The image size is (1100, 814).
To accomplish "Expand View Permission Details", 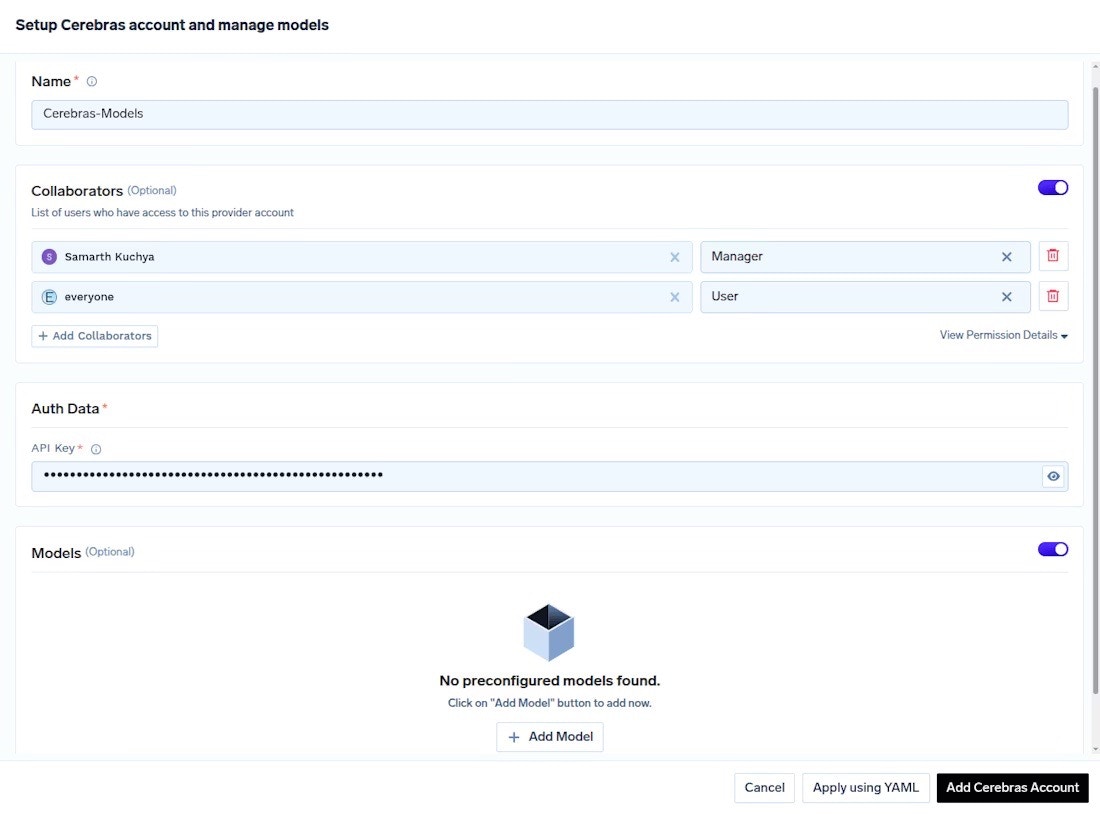I will click(x=1003, y=335).
